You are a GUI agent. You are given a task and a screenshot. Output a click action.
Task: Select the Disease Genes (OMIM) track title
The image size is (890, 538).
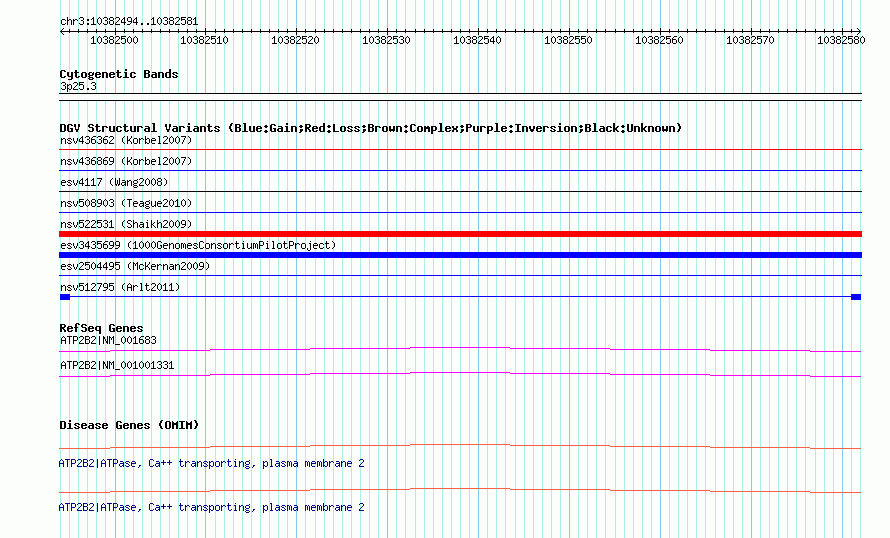[x=129, y=425]
